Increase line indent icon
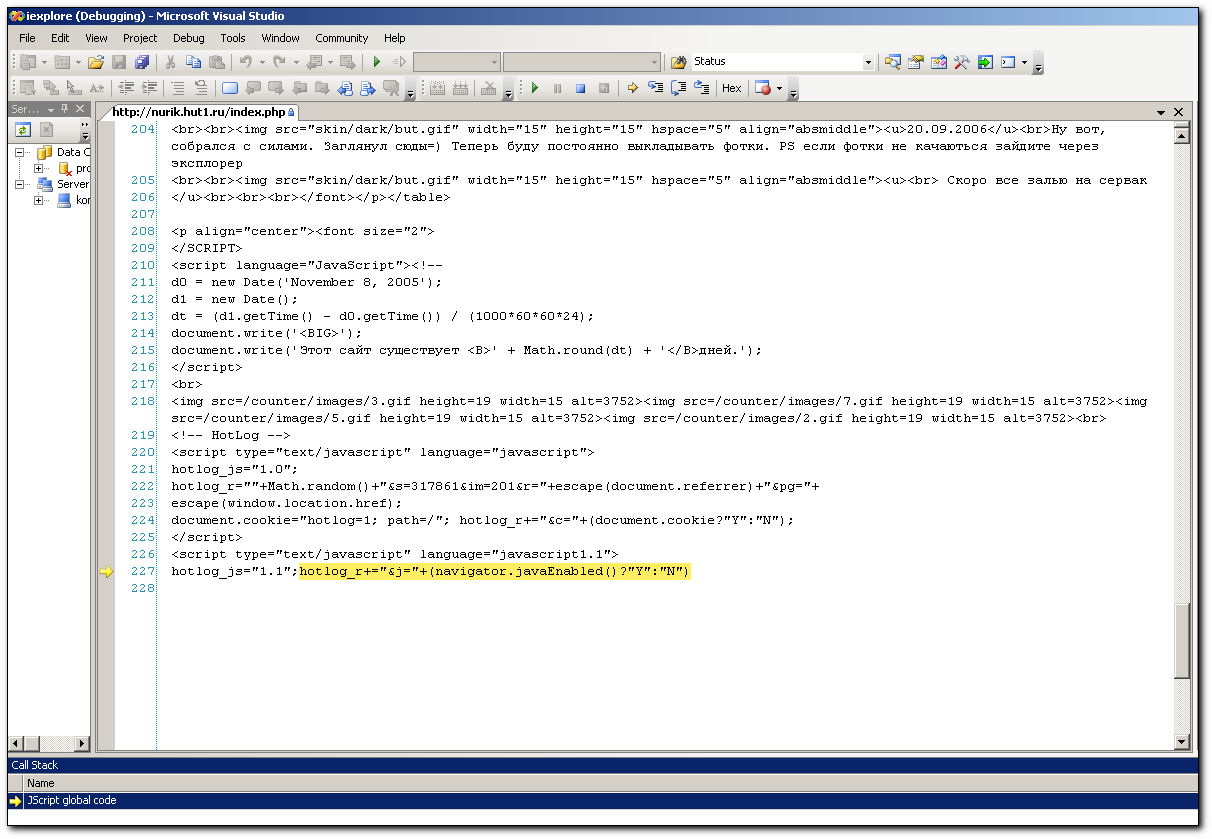This screenshot has width=1212, height=839. 149,88
